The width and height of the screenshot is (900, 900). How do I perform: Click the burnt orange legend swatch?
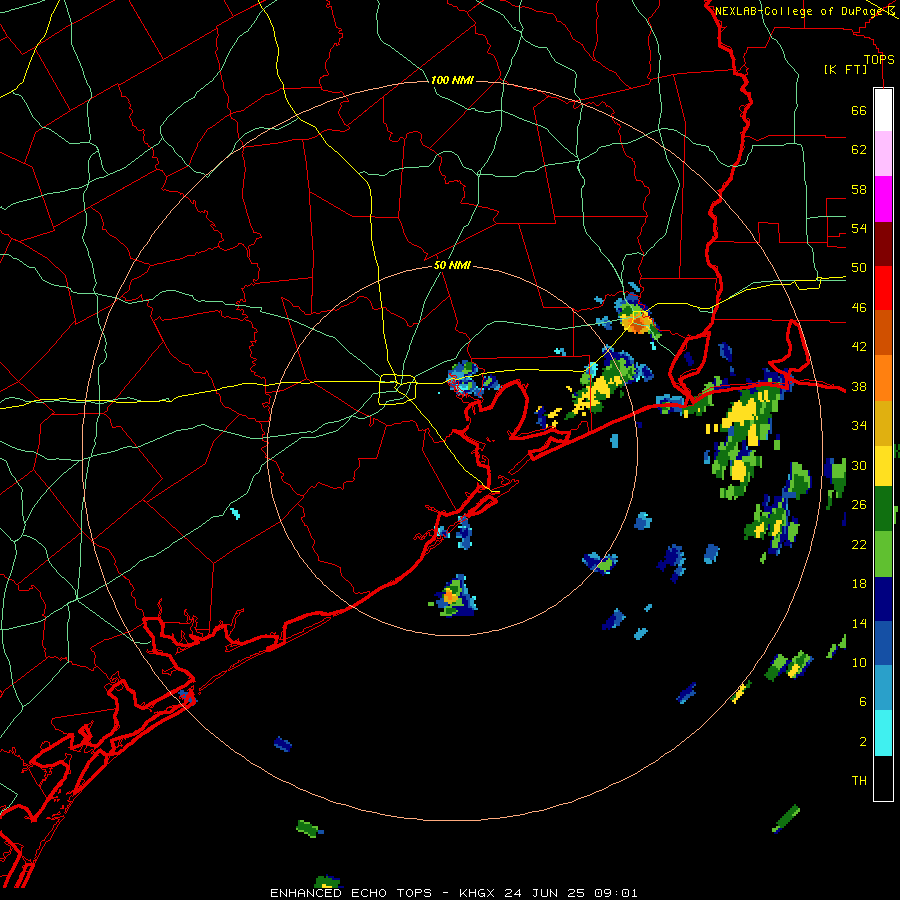pyautogui.click(x=883, y=333)
